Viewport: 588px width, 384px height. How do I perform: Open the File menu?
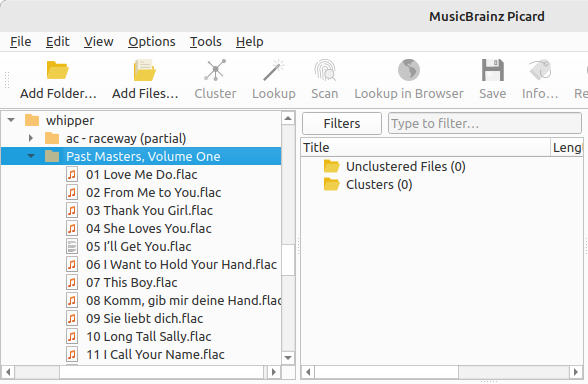pyautogui.click(x=21, y=42)
